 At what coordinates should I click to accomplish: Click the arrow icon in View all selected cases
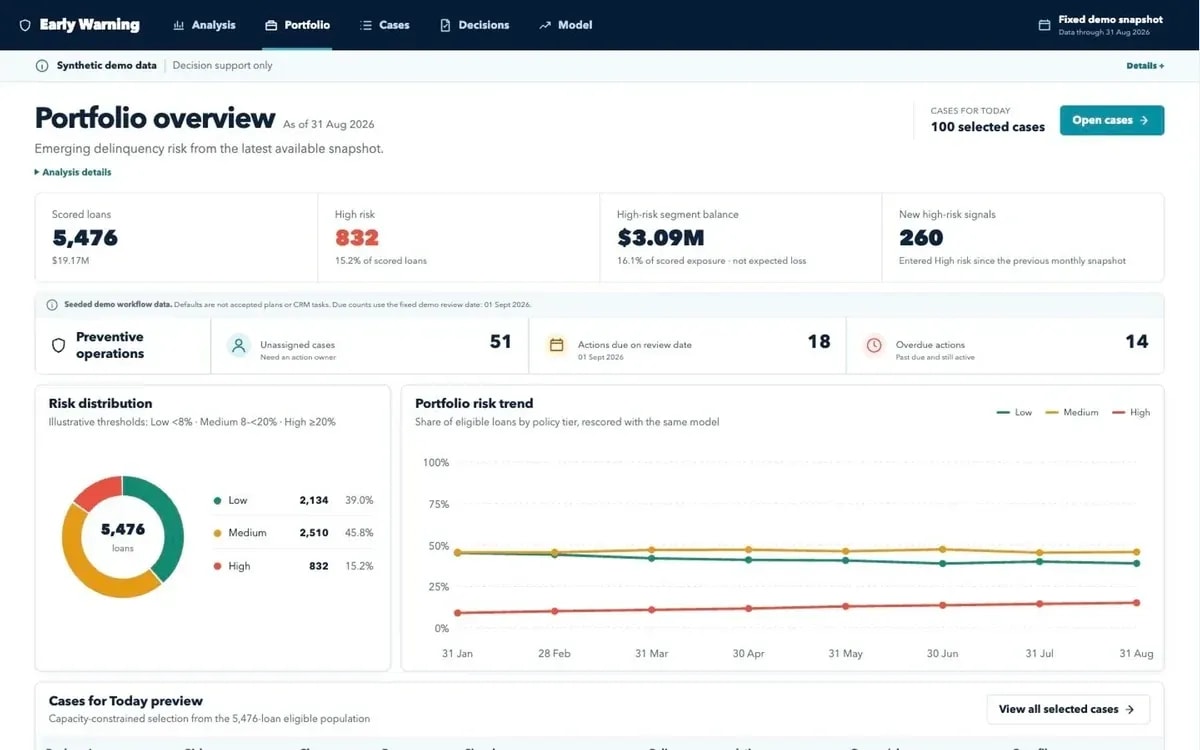[1130, 709]
